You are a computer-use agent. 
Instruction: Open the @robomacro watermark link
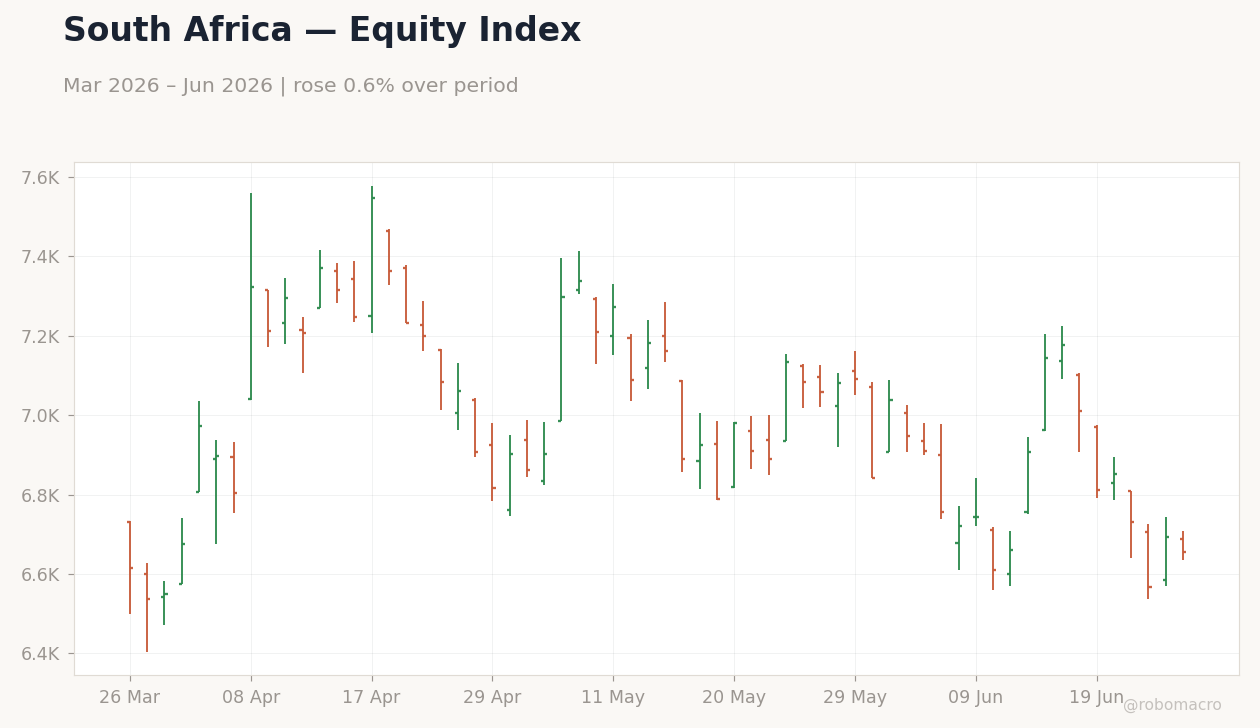point(1172,705)
